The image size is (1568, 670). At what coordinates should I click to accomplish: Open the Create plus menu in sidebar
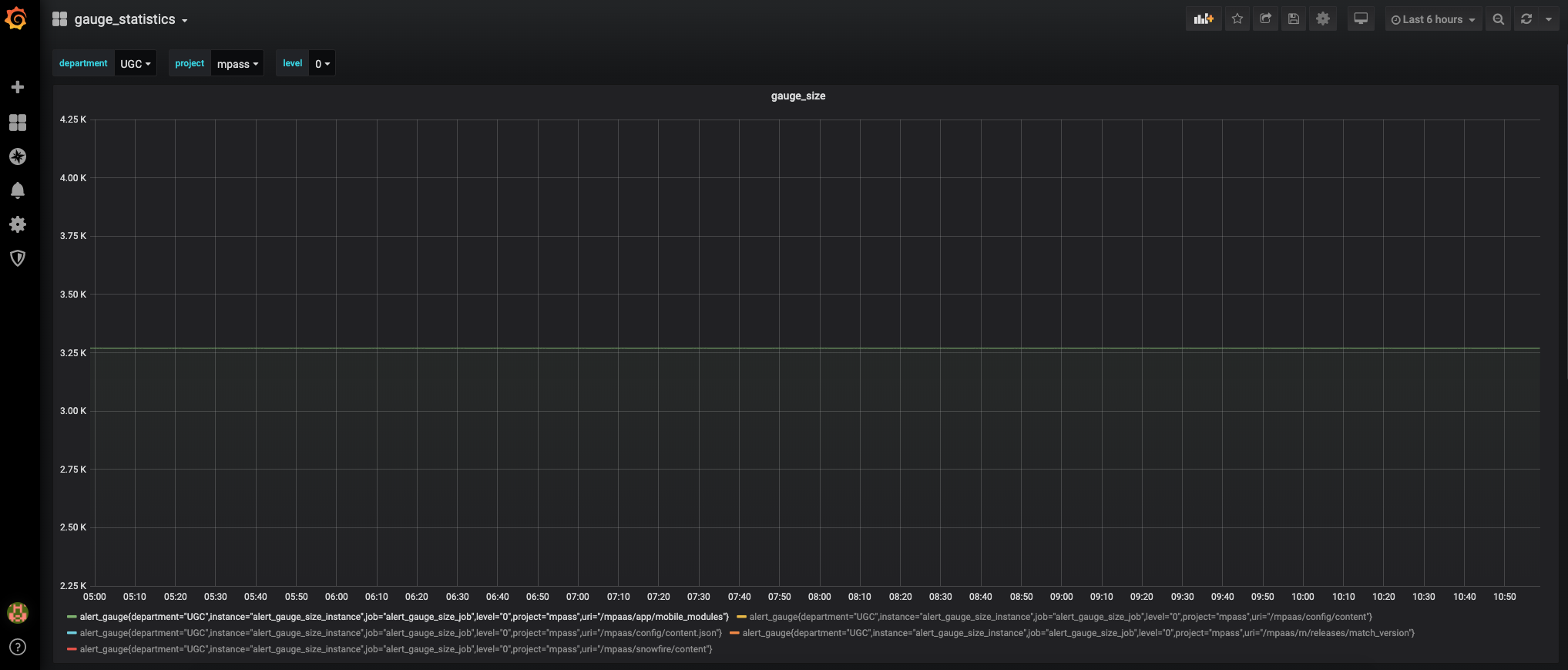click(x=18, y=87)
